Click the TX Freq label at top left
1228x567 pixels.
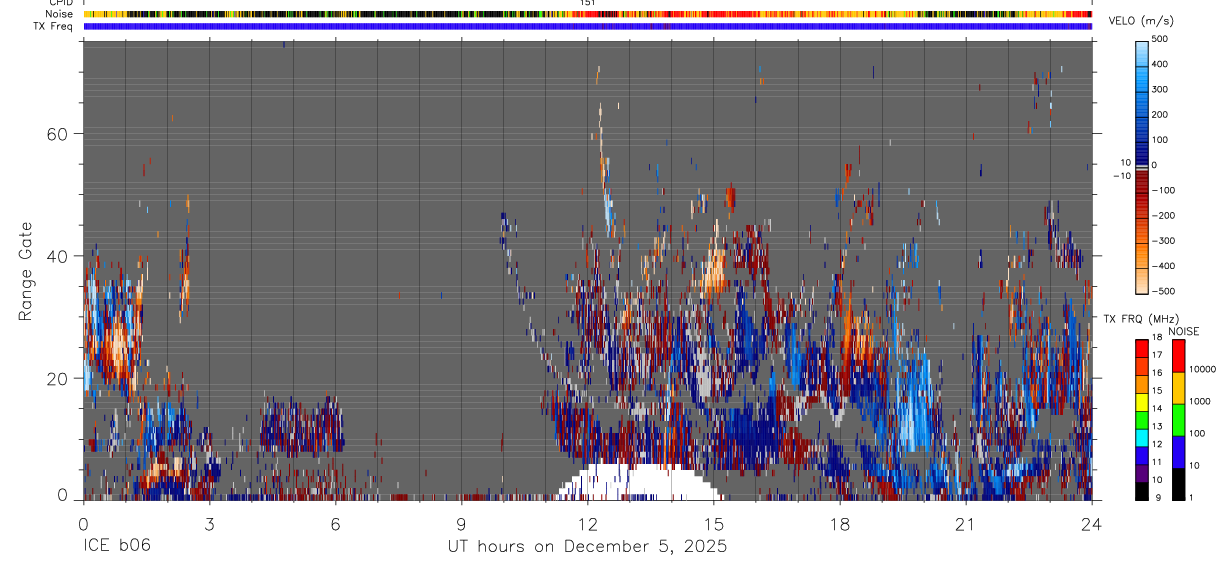coord(53,26)
